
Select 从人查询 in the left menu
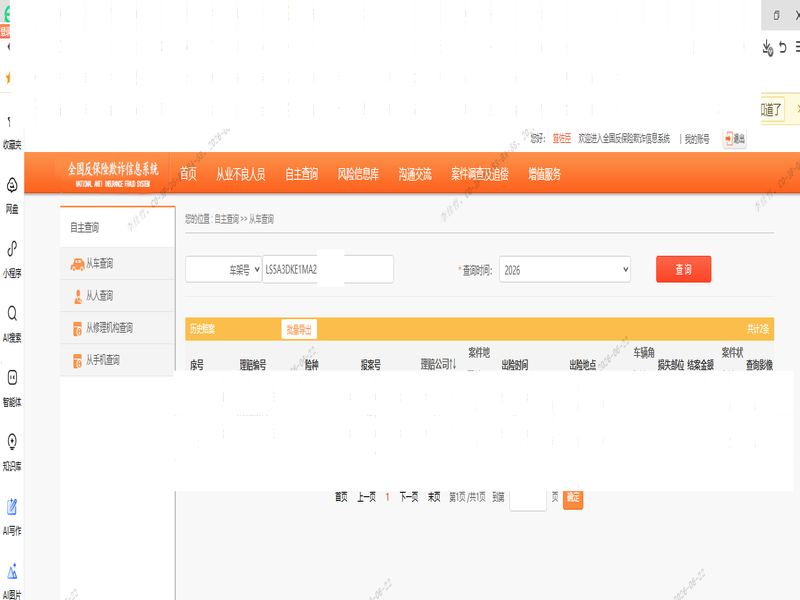click(117, 295)
